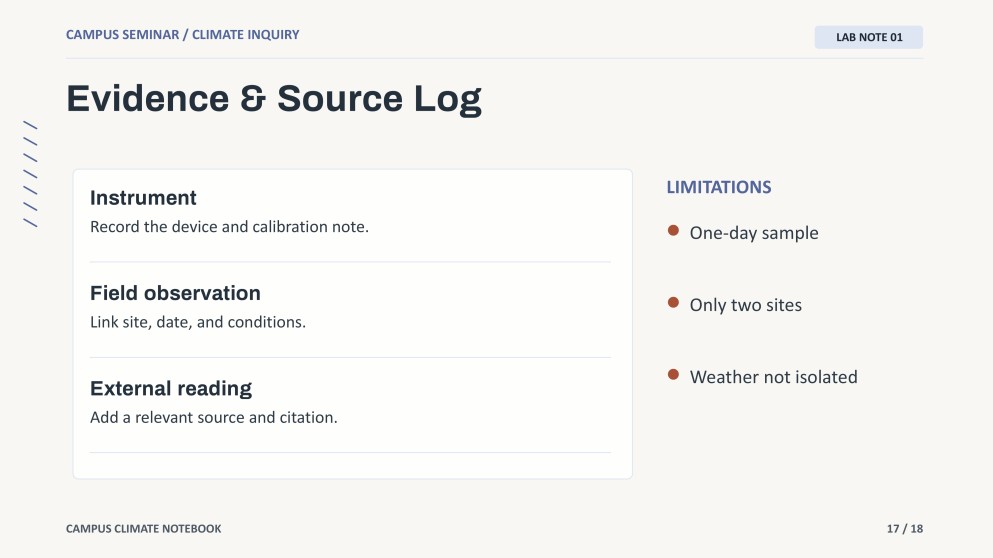
Task: Click 'Add a relevant source and citation.'
Action: pyautogui.click(x=213, y=417)
